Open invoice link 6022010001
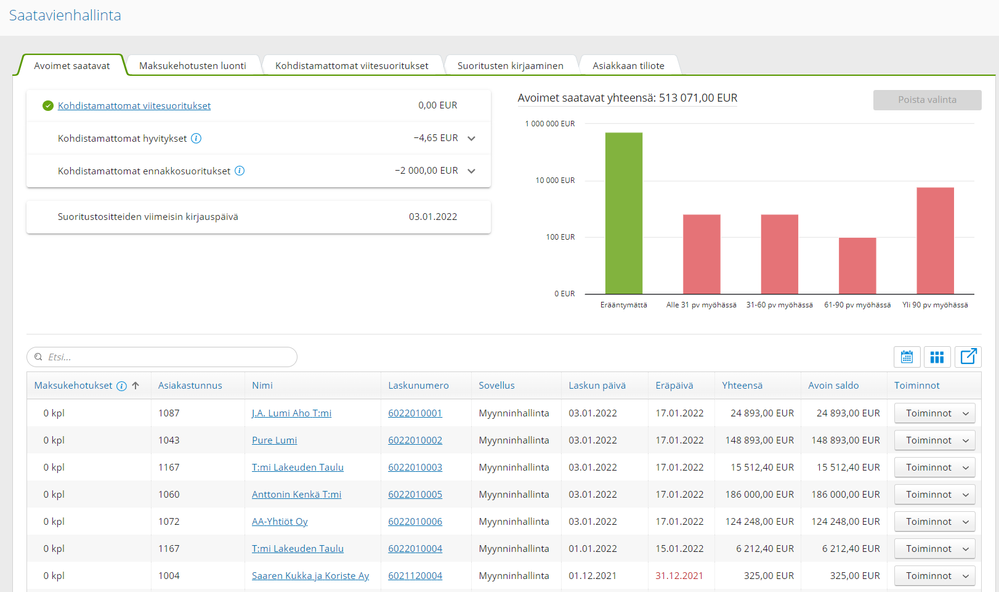 click(415, 414)
